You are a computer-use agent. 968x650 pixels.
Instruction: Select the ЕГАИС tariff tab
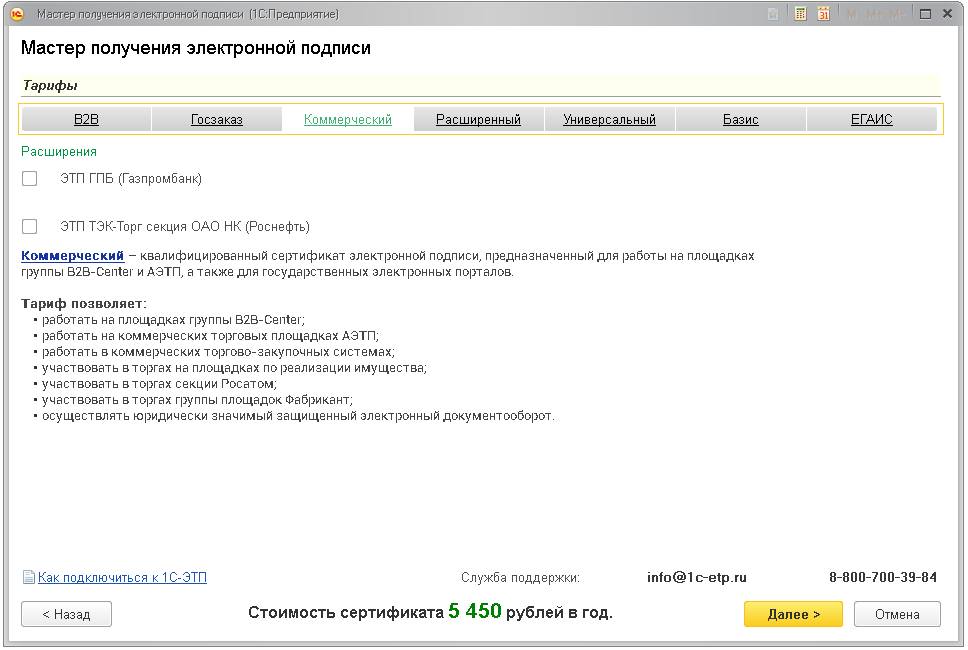pyautogui.click(x=872, y=119)
